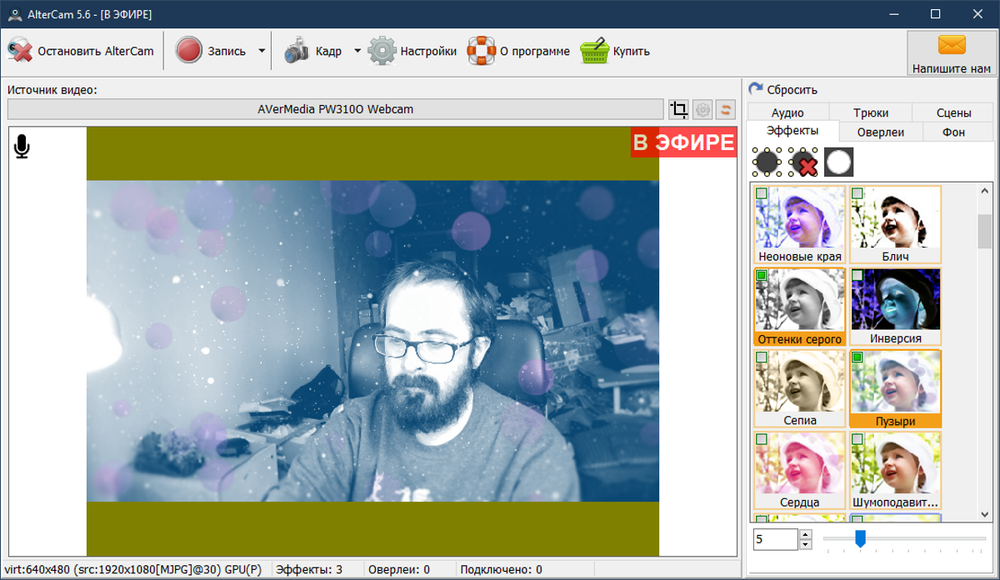Click the effect intensity slider handle
1000x580 pixels.
point(859,539)
